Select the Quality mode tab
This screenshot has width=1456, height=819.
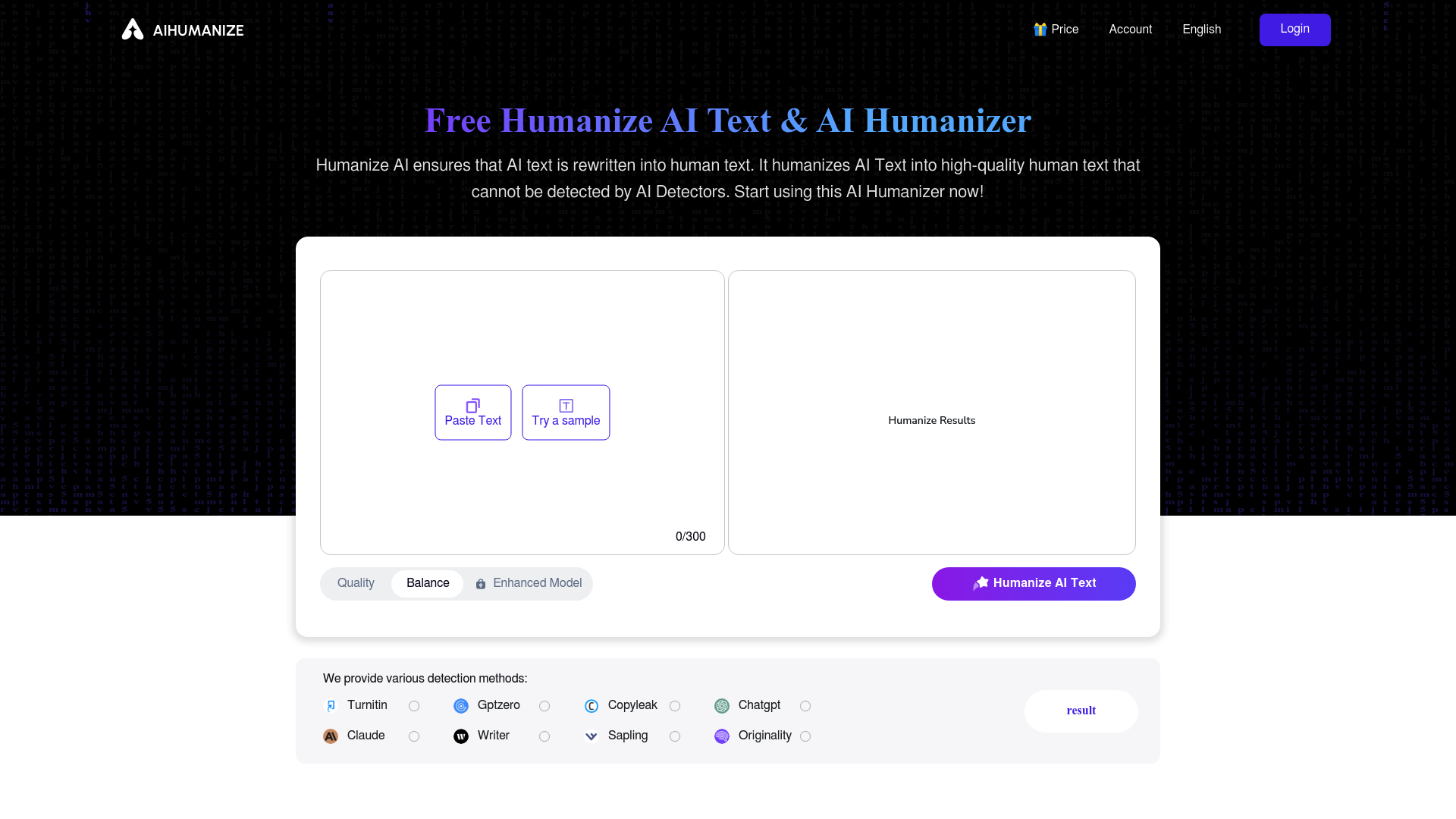(356, 583)
